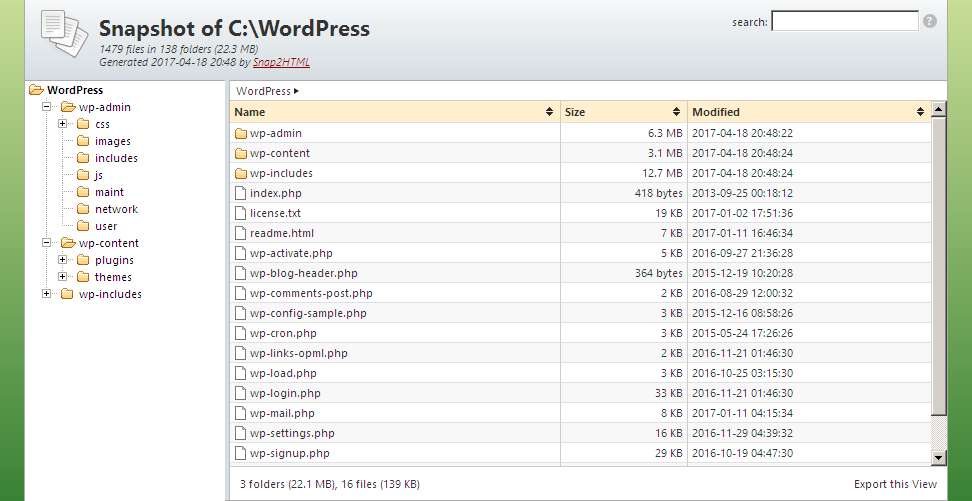The width and height of the screenshot is (972, 501).
Task: Click WordPress in the breadcrumb path
Action: tap(263, 91)
